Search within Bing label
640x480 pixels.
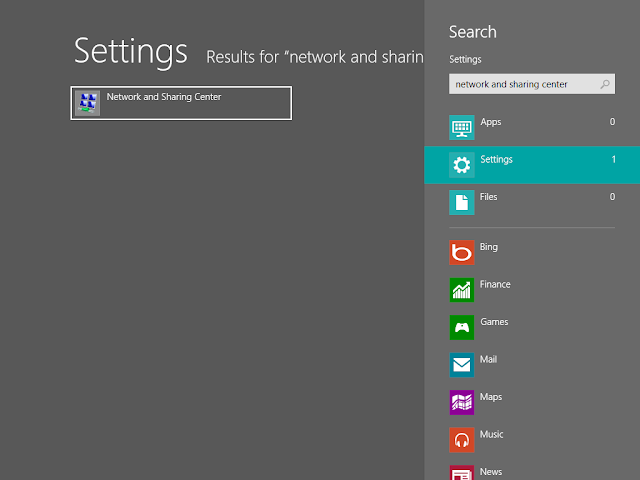tap(489, 247)
